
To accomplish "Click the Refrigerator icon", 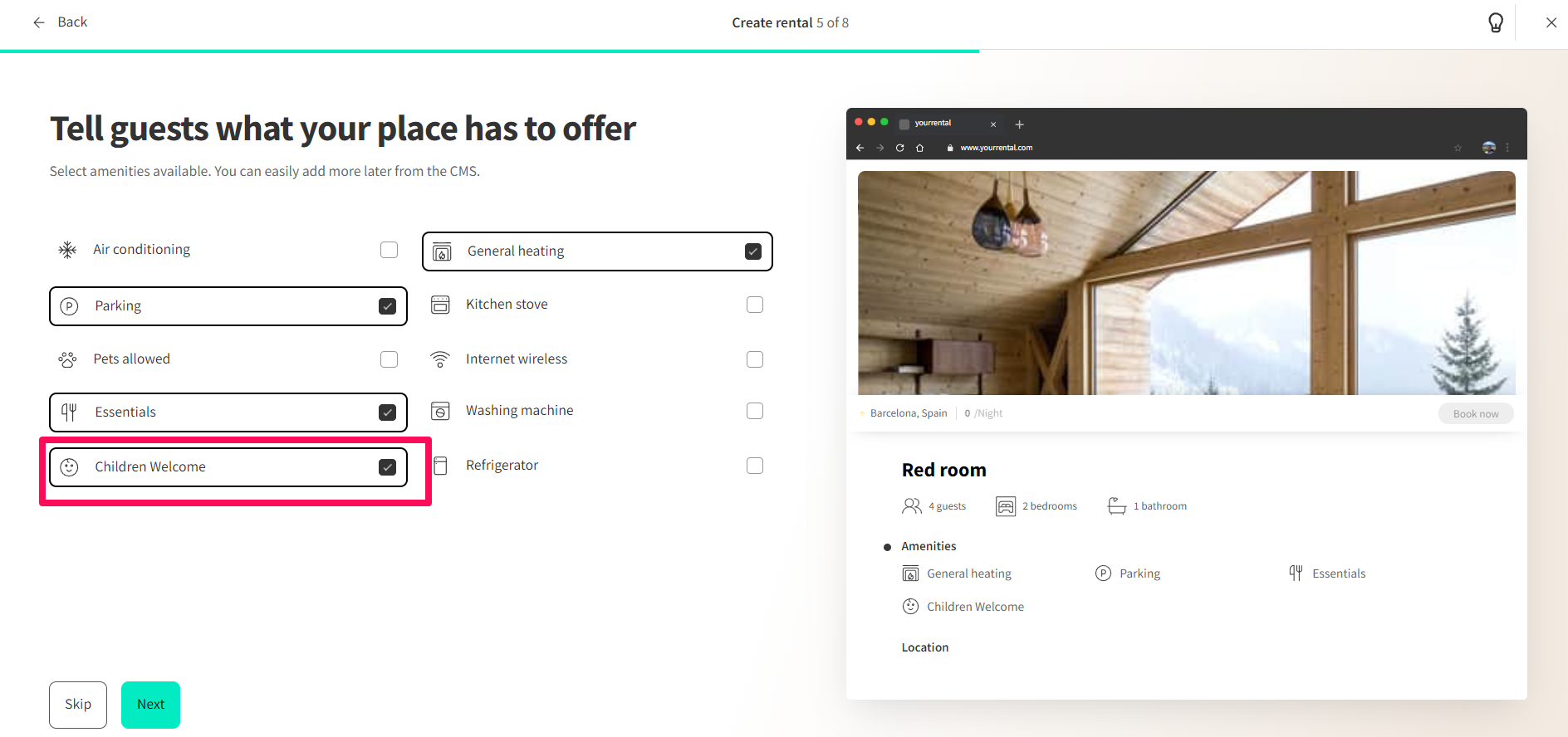I will (x=441, y=466).
